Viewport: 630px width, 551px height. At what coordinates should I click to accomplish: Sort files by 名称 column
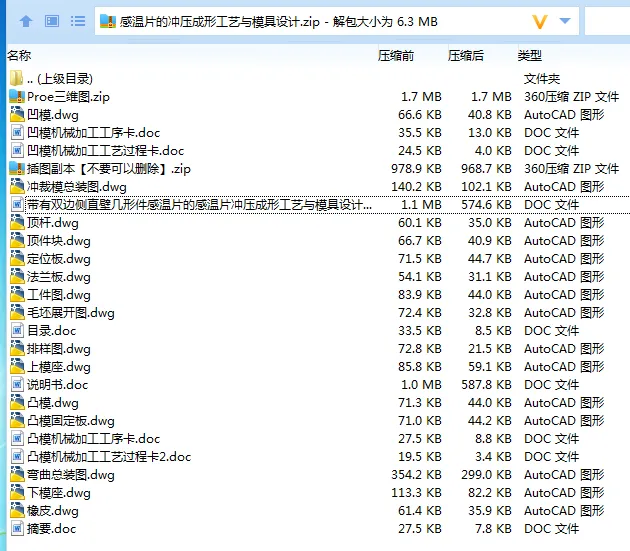(x=19, y=55)
